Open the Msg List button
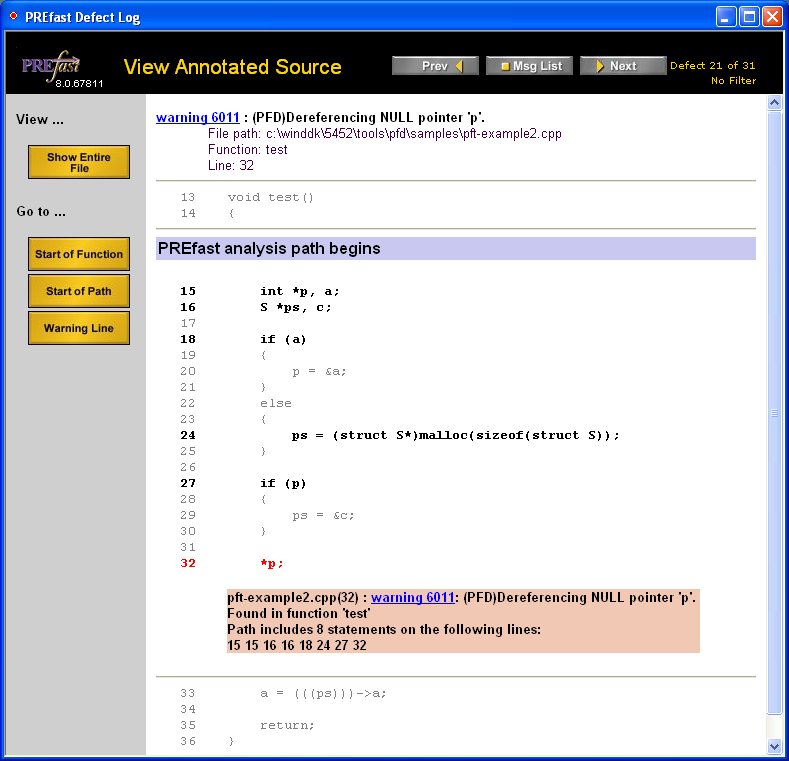Image resolution: width=789 pixels, height=761 pixels. pos(529,66)
